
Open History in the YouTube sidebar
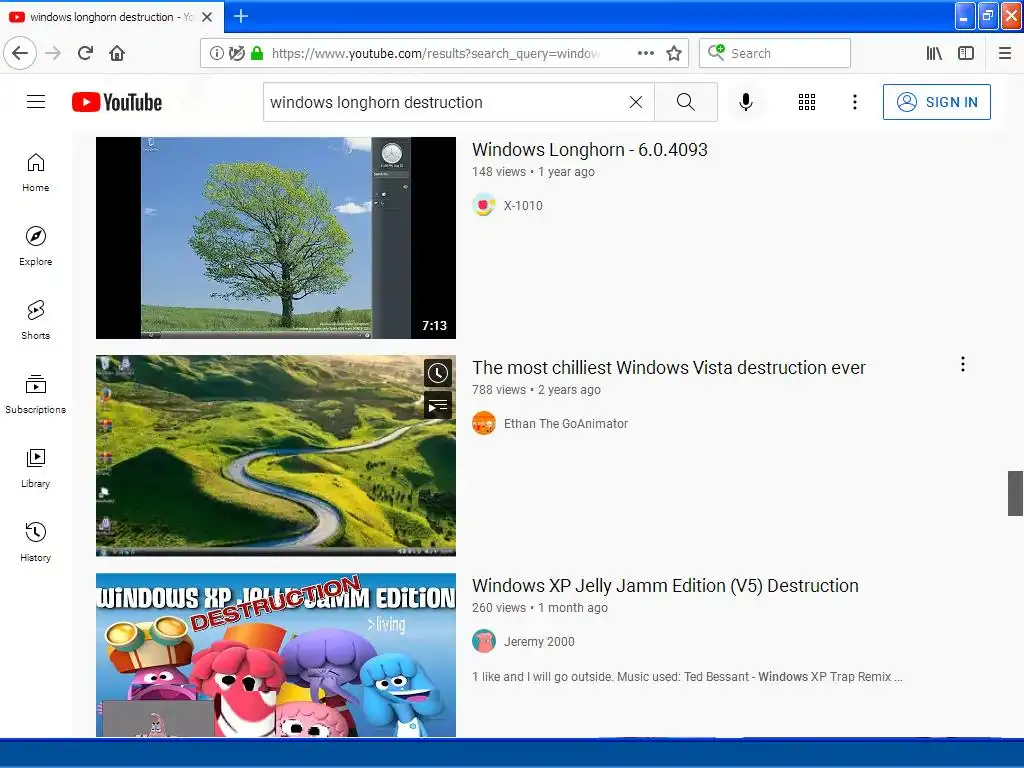pyautogui.click(x=35, y=542)
